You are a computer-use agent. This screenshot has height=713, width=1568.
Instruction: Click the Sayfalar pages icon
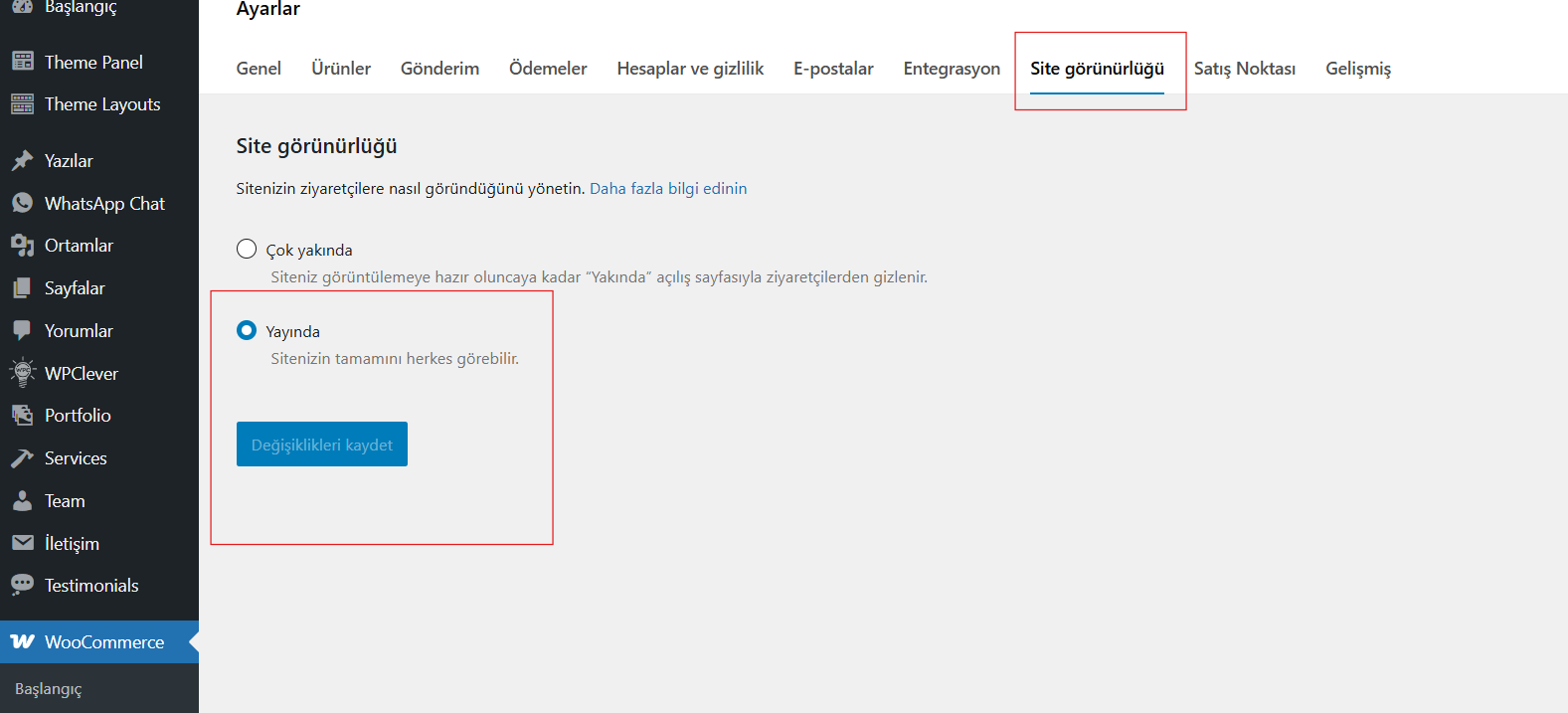point(22,288)
